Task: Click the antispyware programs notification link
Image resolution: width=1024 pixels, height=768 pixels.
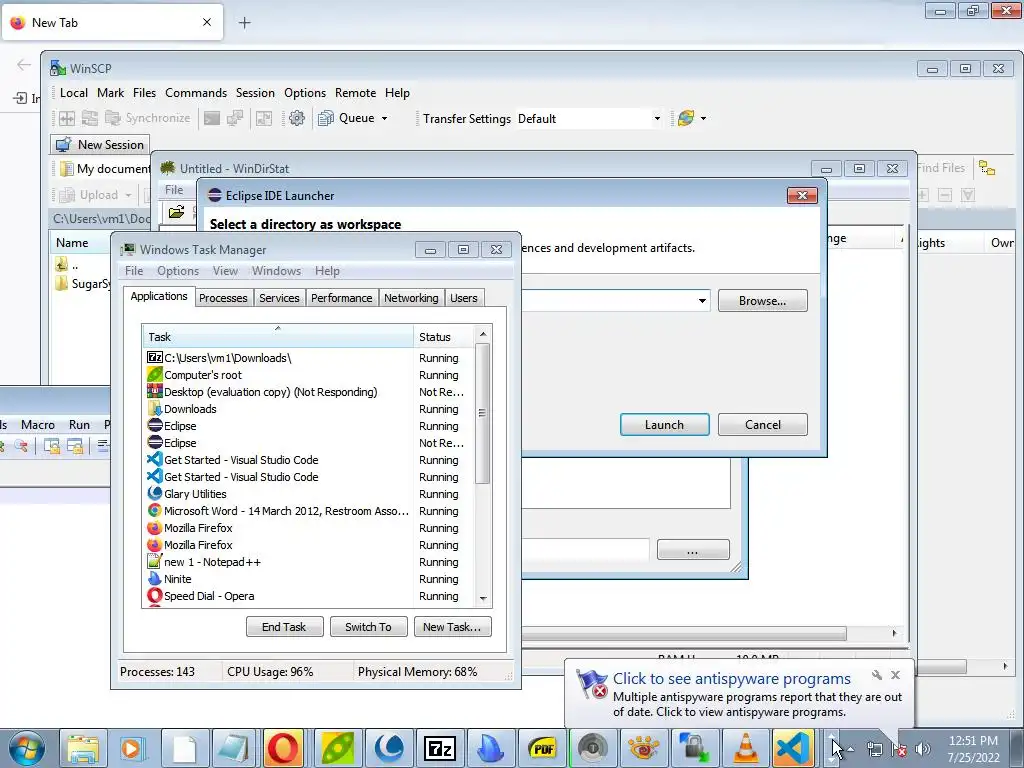Action: point(731,679)
